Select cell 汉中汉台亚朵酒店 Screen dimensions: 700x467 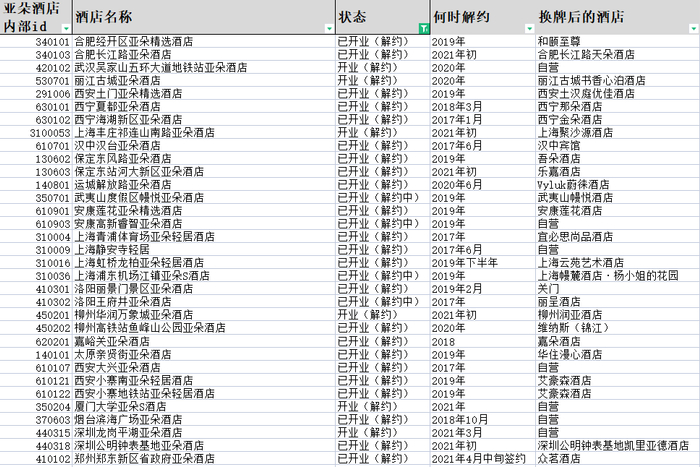pyautogui.click(x=204, y=146)
